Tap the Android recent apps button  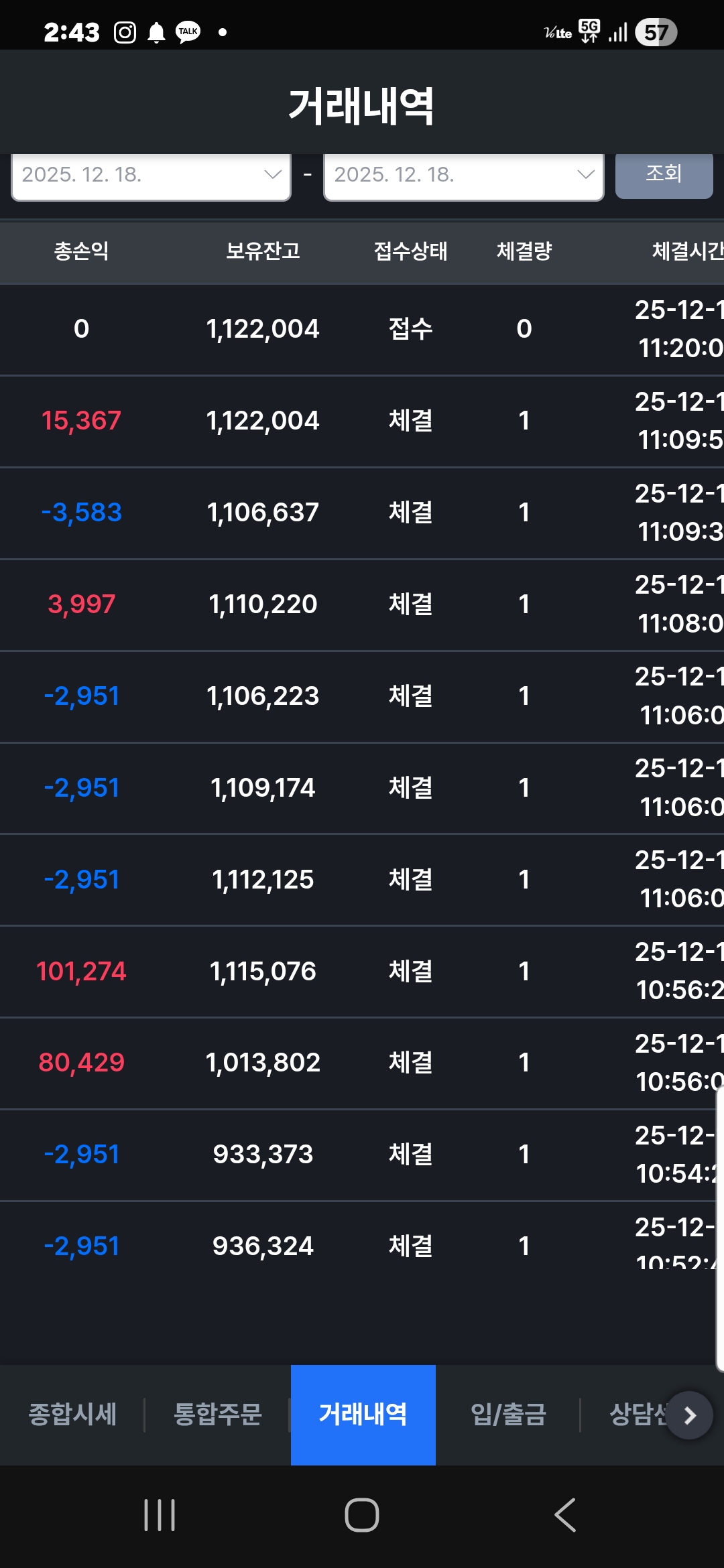click(x=160, y=1515)
